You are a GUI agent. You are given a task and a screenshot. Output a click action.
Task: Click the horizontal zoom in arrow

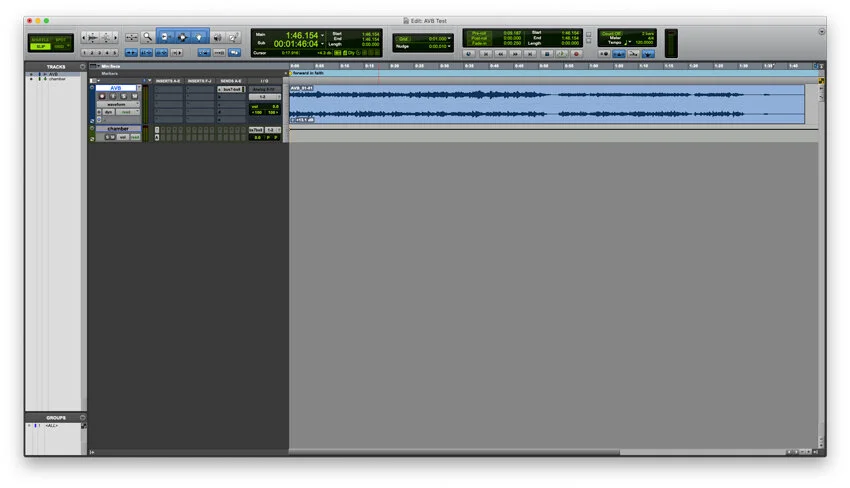click(x=116, y=37)
